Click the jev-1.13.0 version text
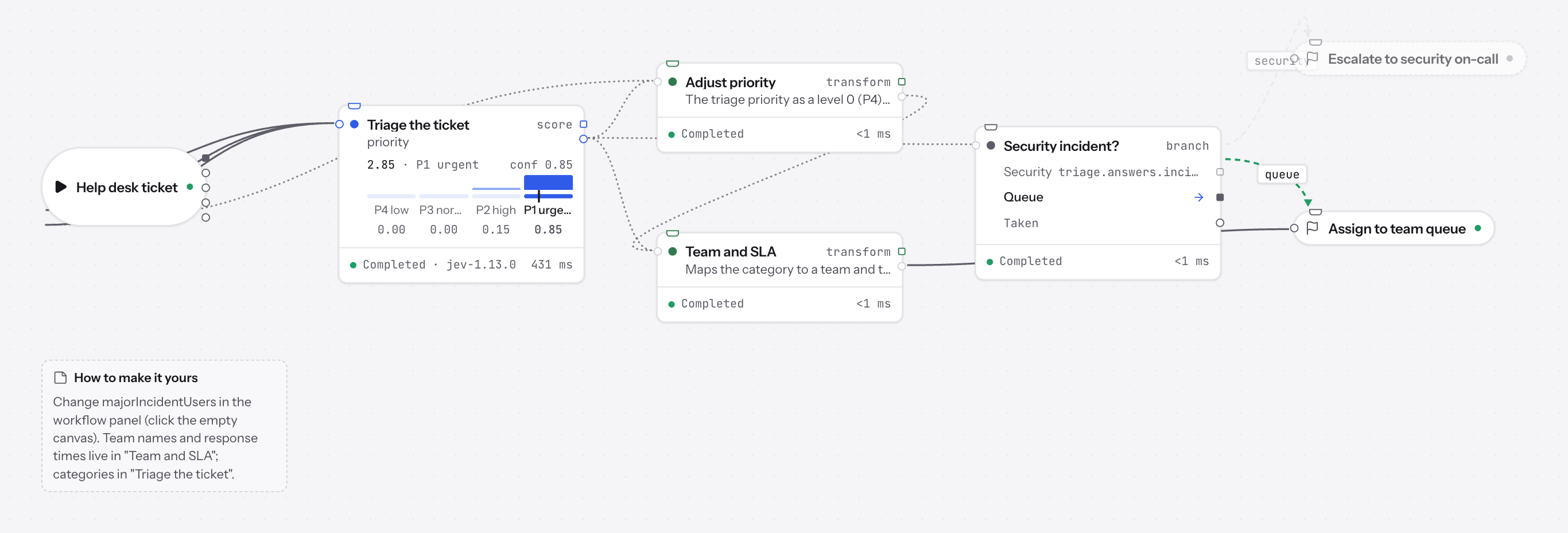This screenshot has height=533, width=1568. [481, 264]
